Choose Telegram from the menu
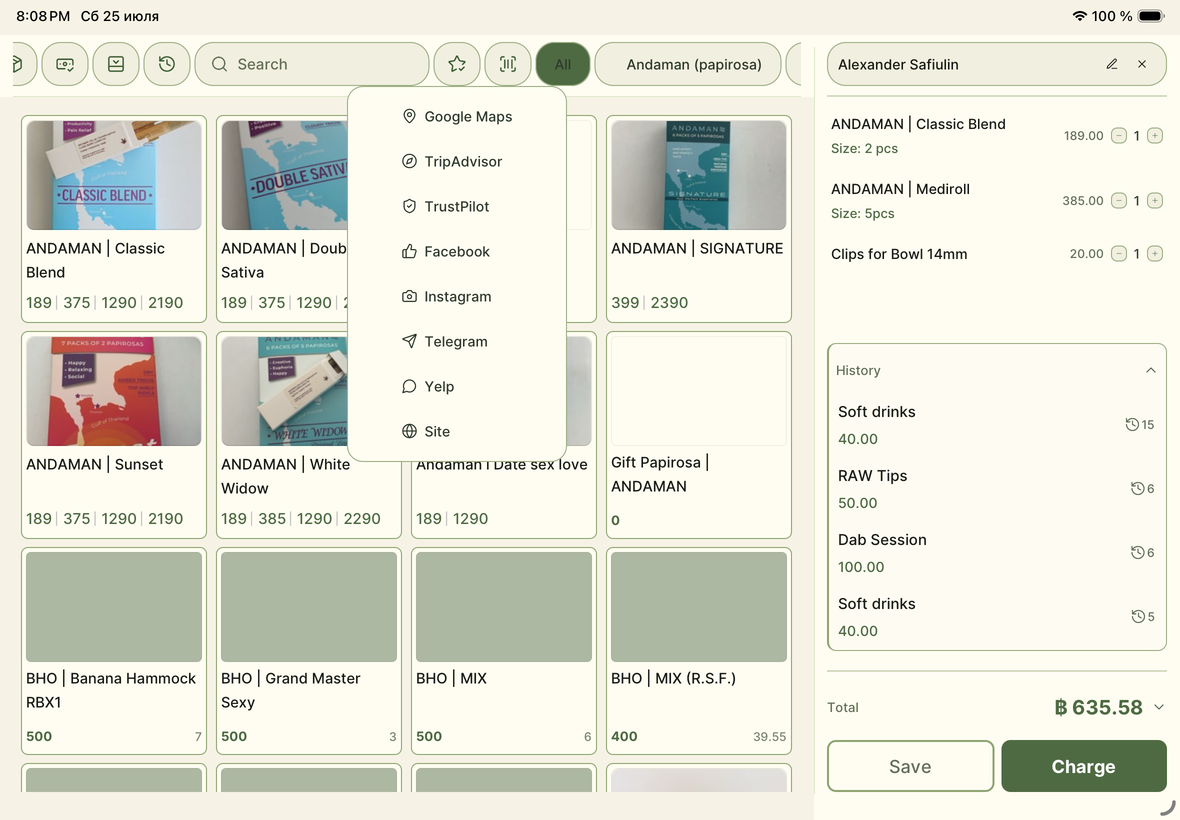Image resolution: width=1180 pixels, height=820 pixels. 457,342
